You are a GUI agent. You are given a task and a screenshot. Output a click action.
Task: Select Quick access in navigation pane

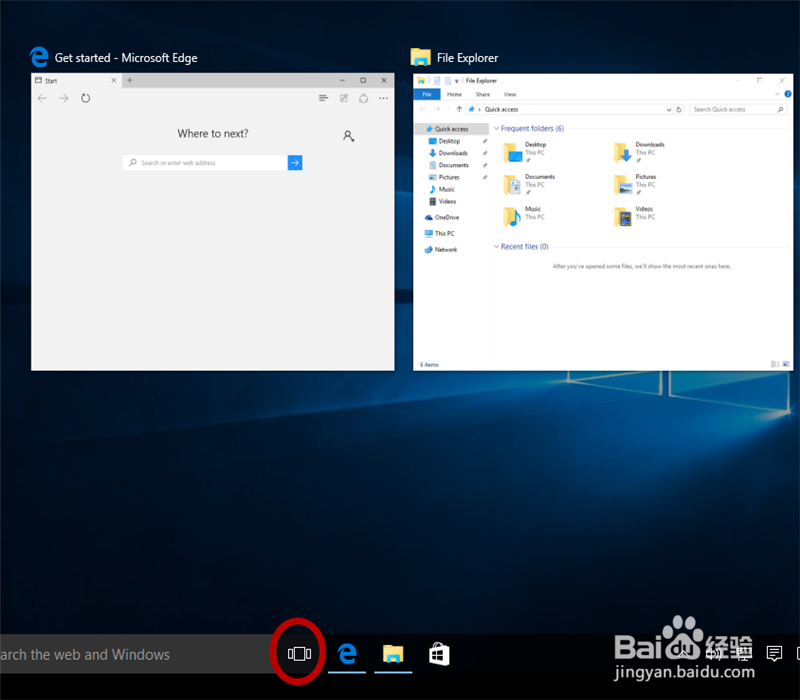click(x=451, y=129)
